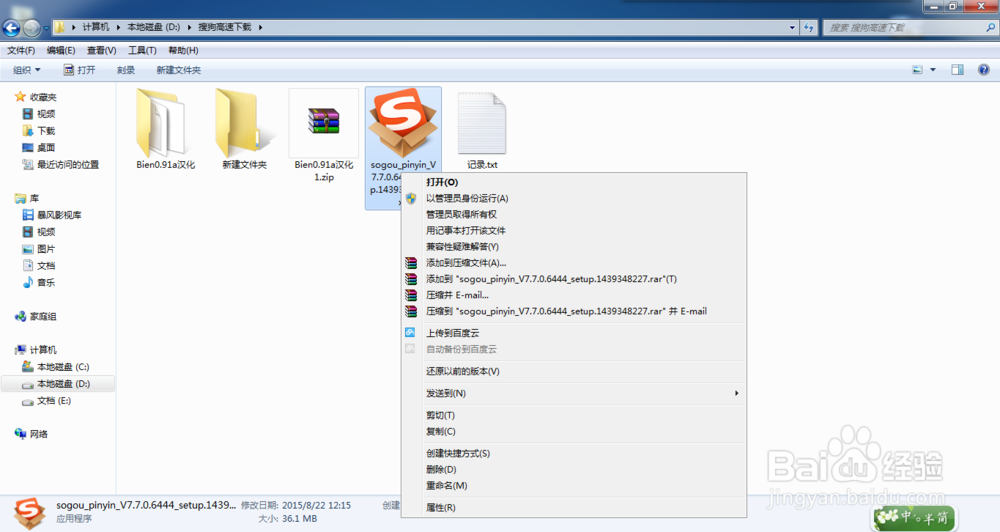
Task: Choose 添加到压缩文件(A)...
Action: (x=466, y=263)
